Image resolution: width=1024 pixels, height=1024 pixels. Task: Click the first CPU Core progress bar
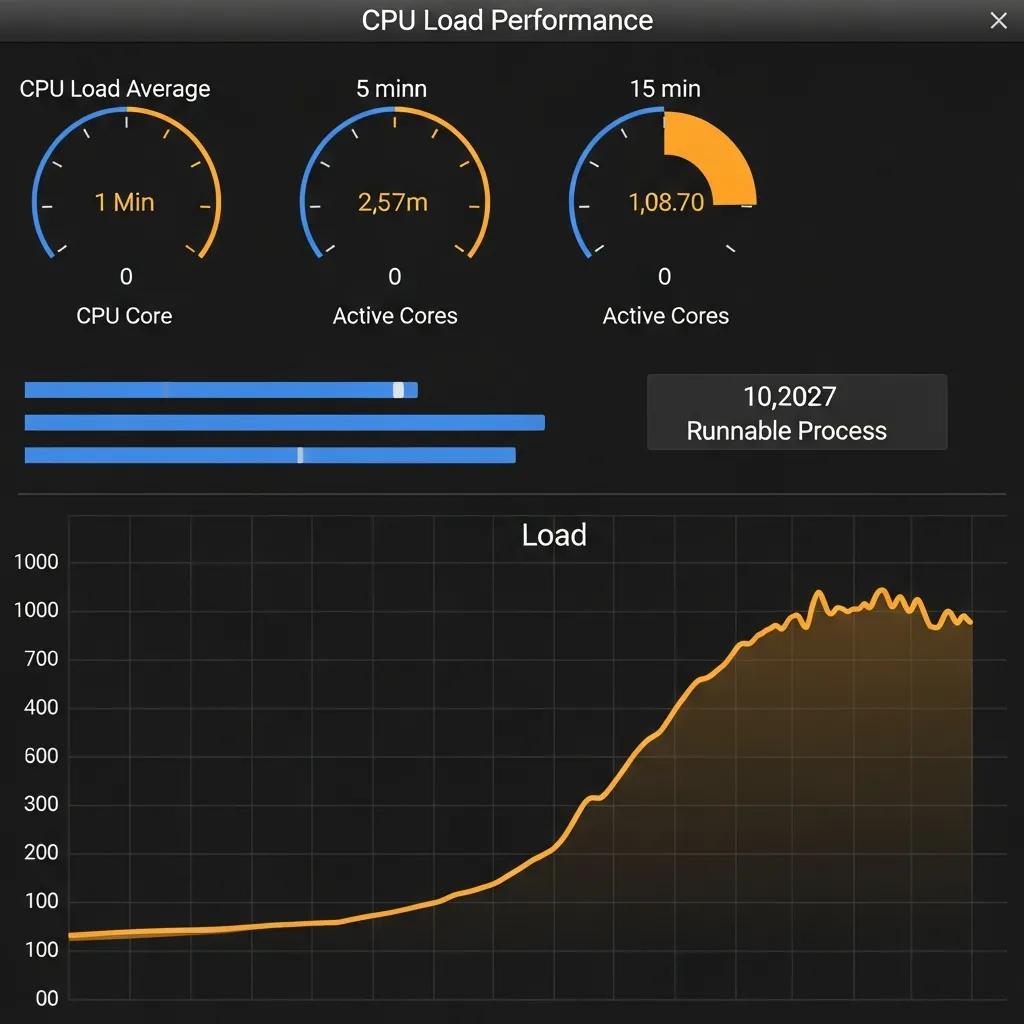pos(220,390)
